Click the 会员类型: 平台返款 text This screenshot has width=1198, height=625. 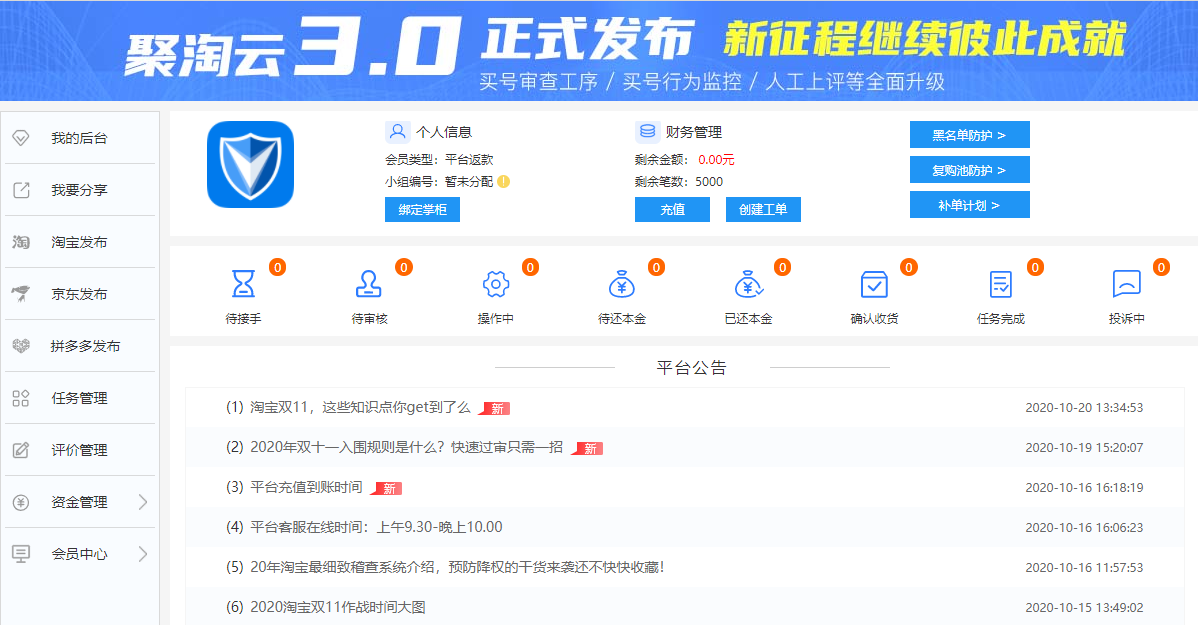click(x=439, y=160)
